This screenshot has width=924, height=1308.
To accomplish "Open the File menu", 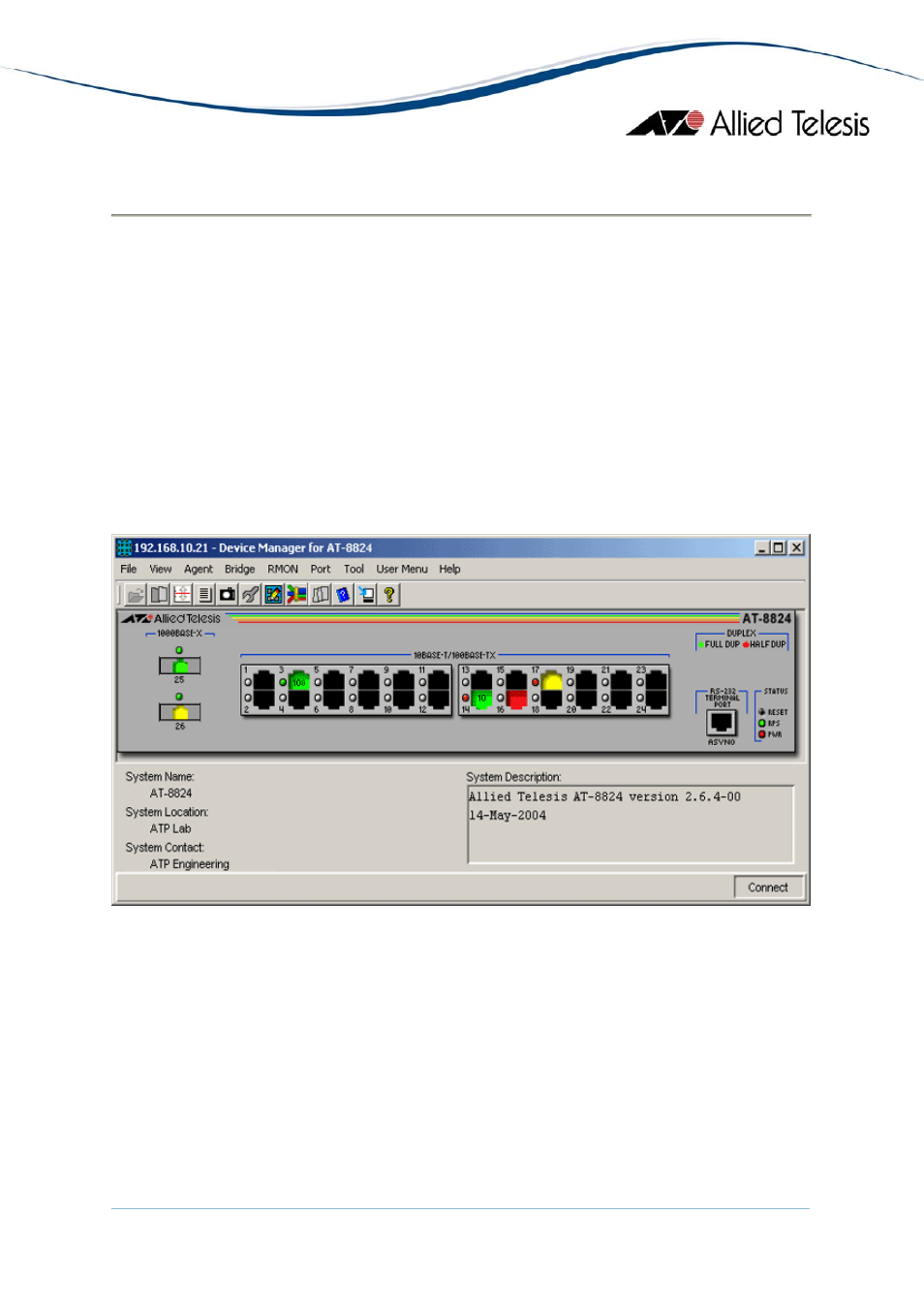I will click(129, 570).
